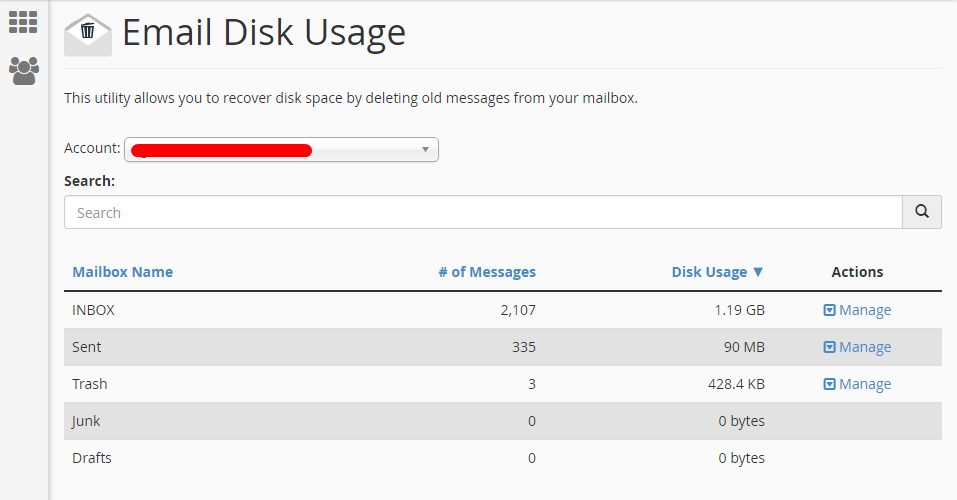The height and width of the screenshot is (500, 957).
Task: Click the Sent mailbox name
Action: (x=87, y=347)
